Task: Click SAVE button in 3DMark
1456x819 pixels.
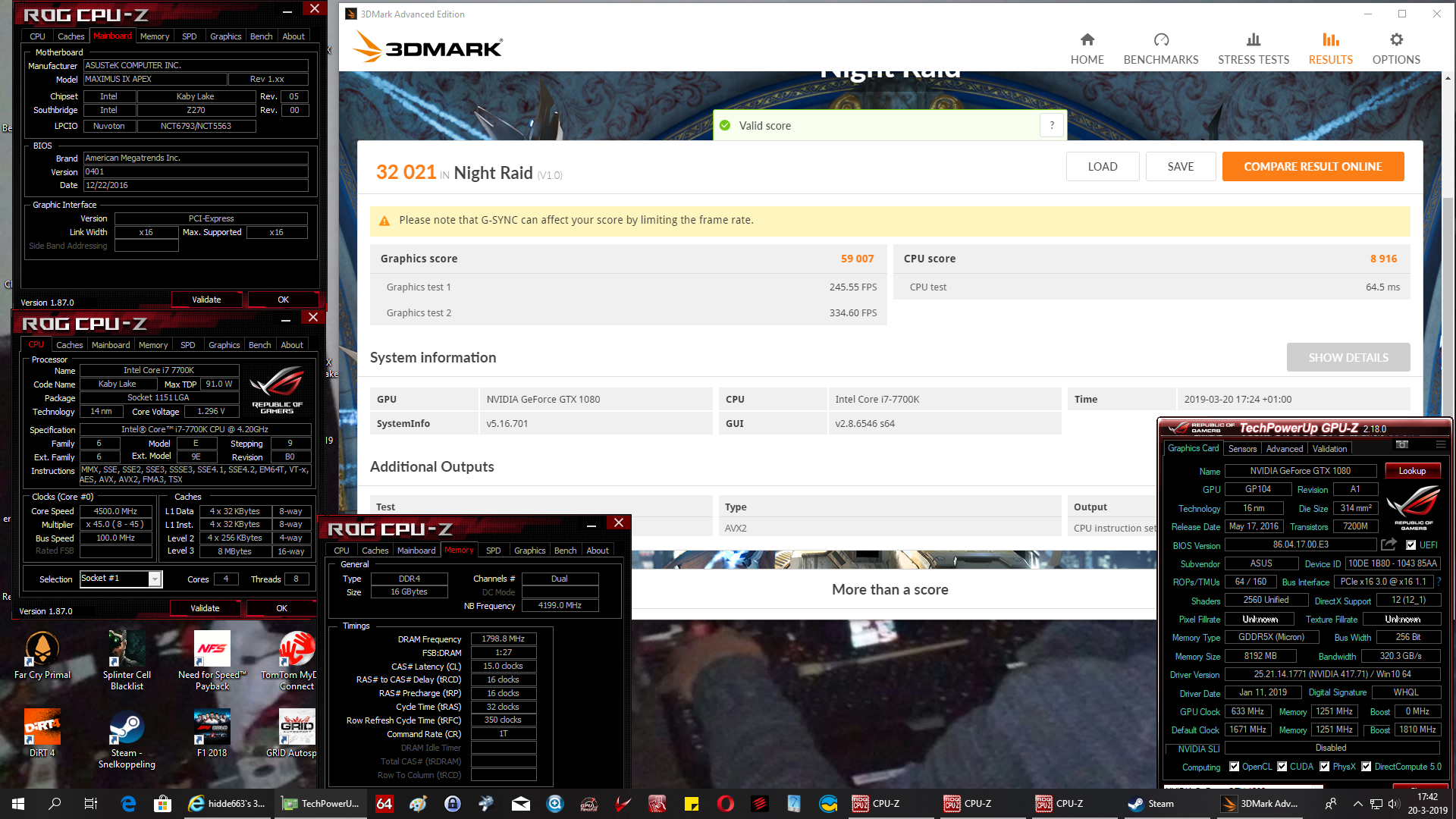Action: 1181,167
